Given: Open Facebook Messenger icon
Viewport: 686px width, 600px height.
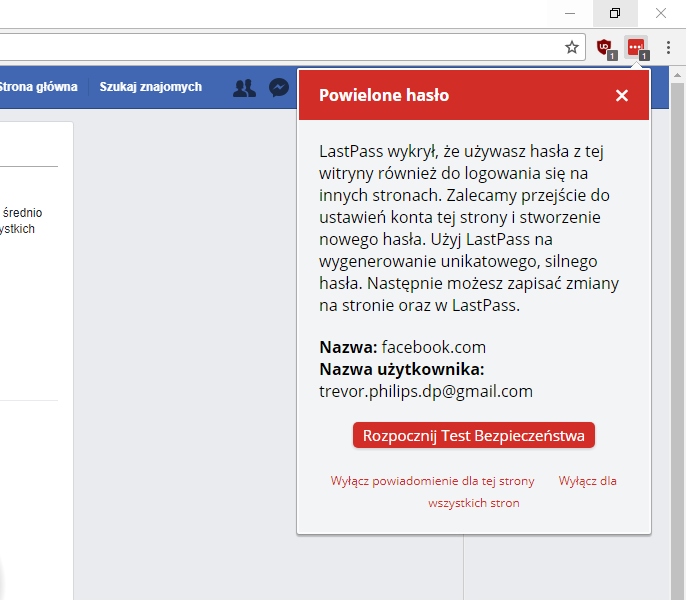Looking at the screenshot, I should 279,88.
